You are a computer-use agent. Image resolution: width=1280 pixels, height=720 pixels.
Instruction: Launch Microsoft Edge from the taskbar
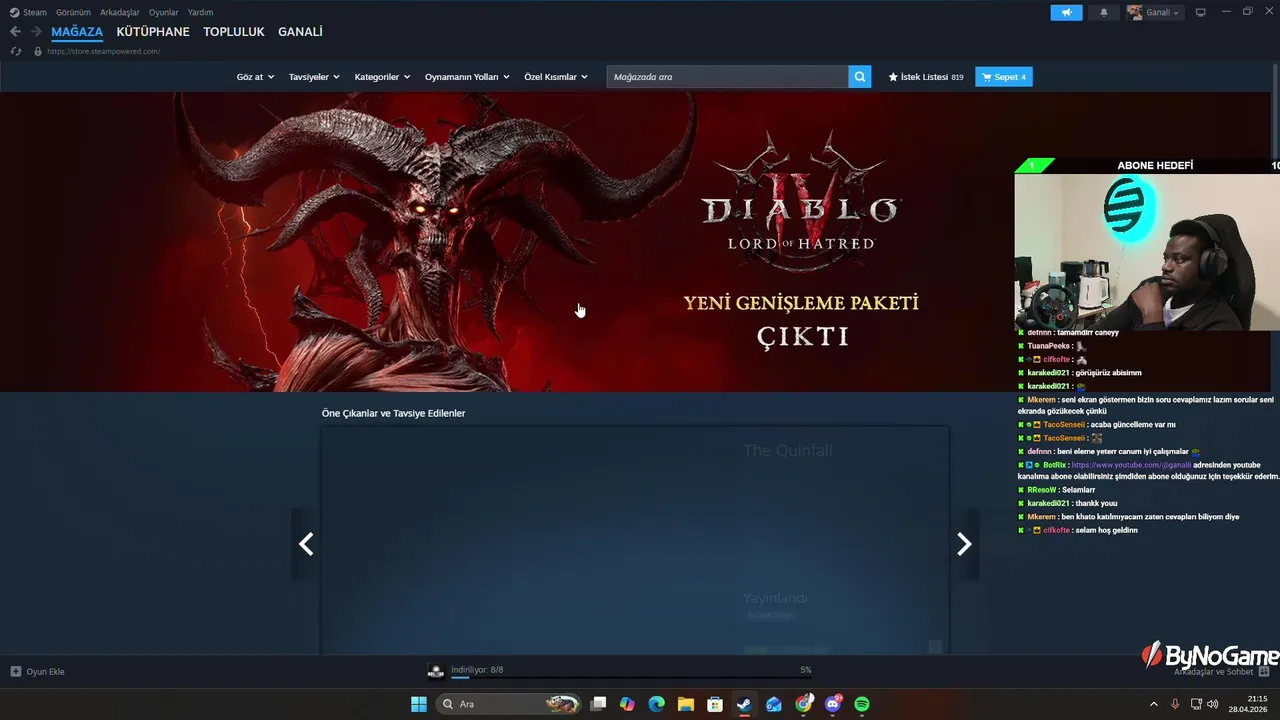[x=656, y=704]
